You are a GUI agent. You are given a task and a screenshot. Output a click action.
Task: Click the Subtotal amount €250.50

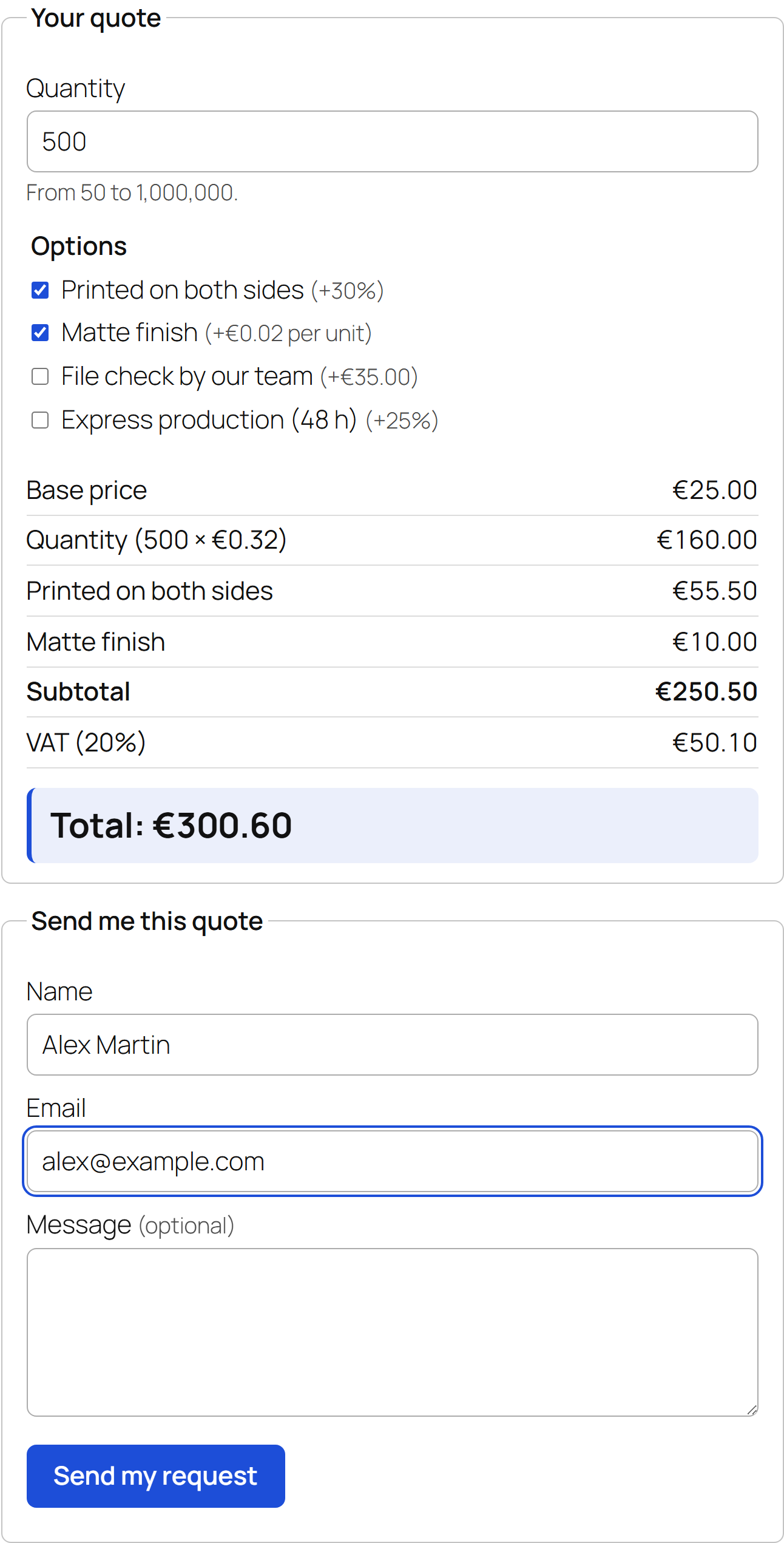click(x=706, y=692)
